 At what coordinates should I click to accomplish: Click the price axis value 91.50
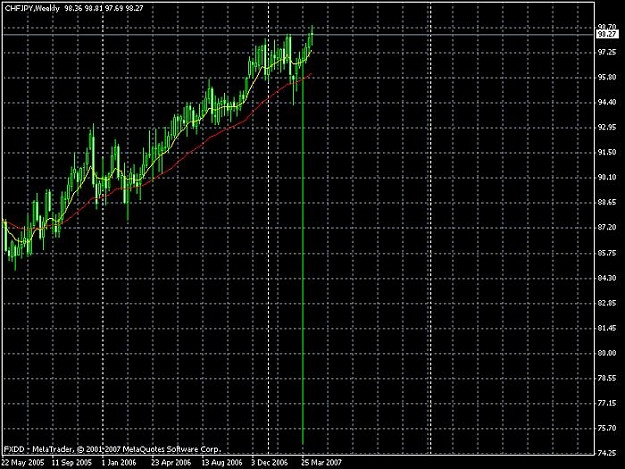click(x=607, y=153)
